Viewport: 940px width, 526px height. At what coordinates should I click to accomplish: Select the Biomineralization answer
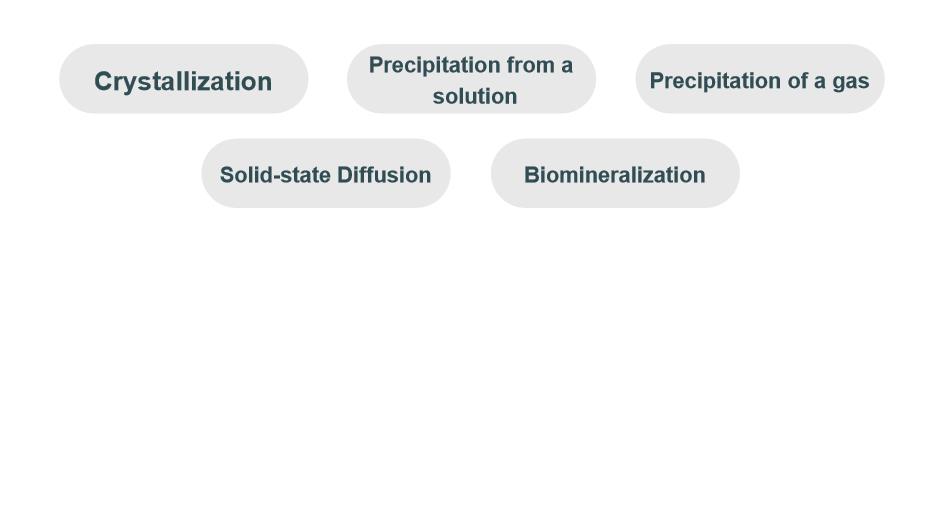(x=614, y=173)
